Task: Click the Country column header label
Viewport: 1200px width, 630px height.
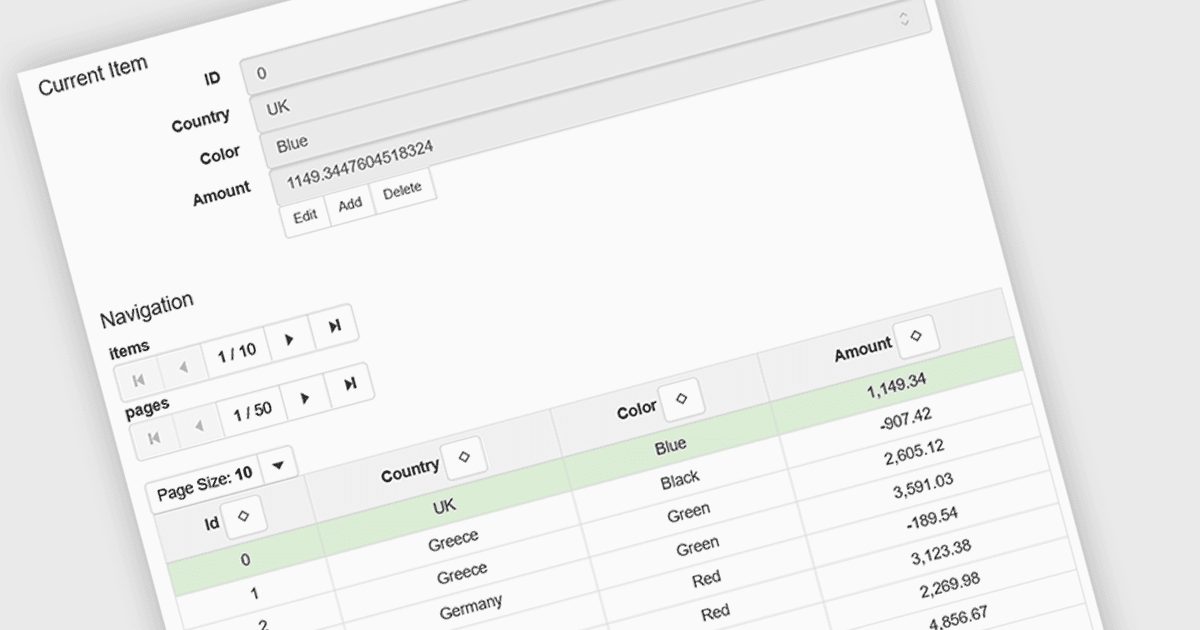Action: tap(410, 470)
